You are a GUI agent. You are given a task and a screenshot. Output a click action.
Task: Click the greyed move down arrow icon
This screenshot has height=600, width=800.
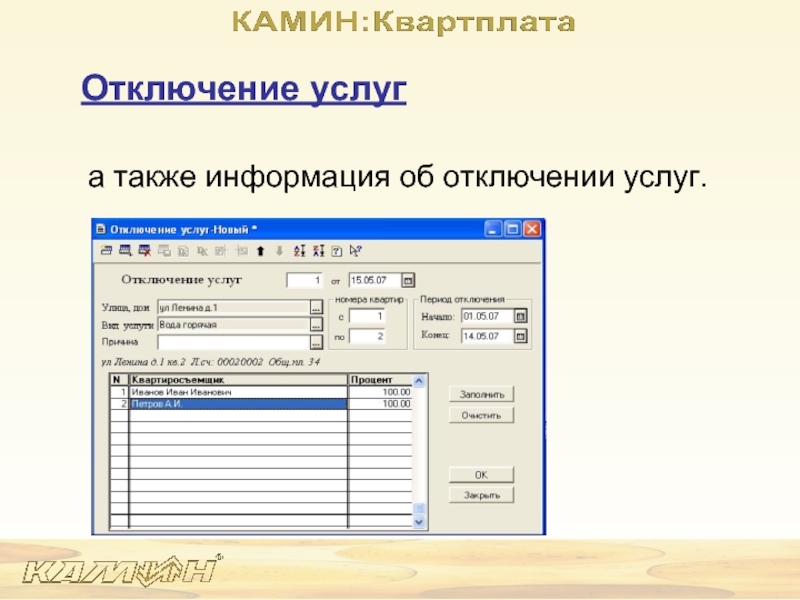pyautogui.click(x=280, y=251)
